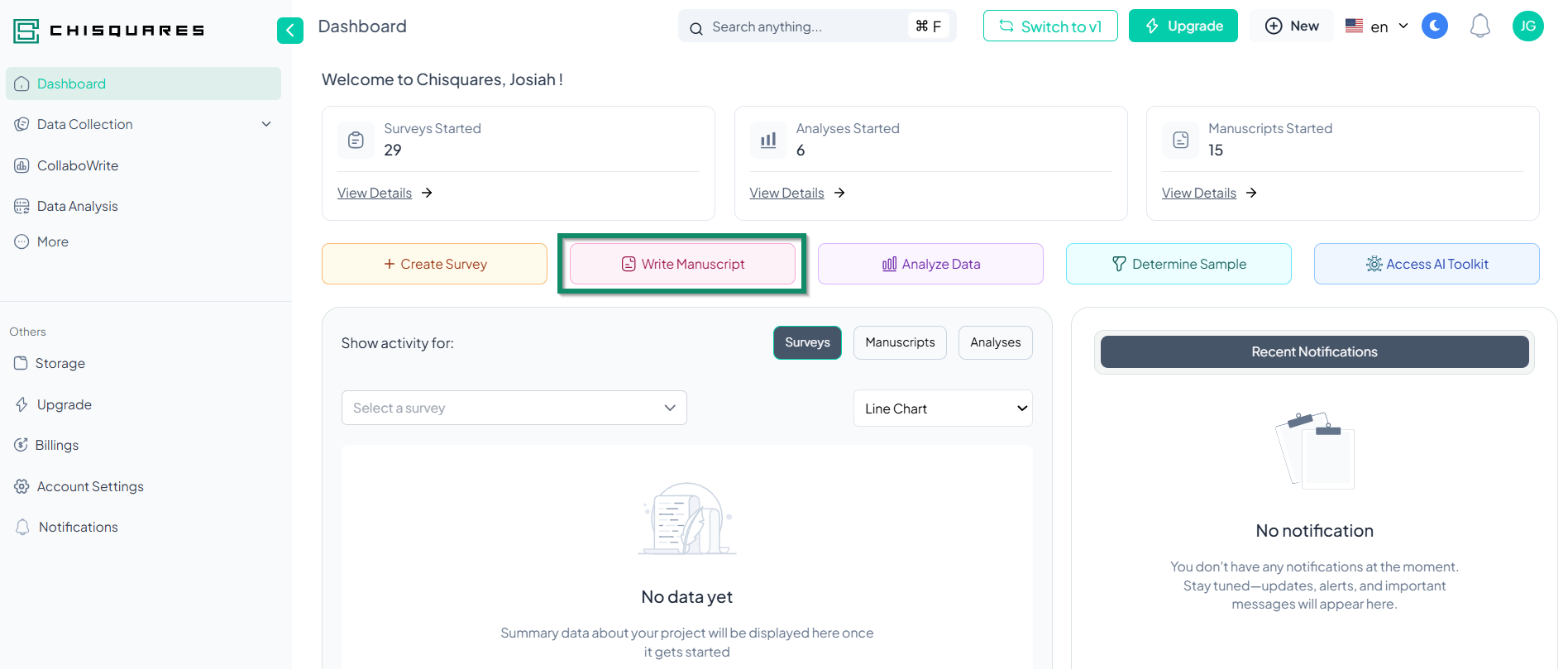Click the Write Manuscript button
The image size is (1568, 669).
(682, 264)
